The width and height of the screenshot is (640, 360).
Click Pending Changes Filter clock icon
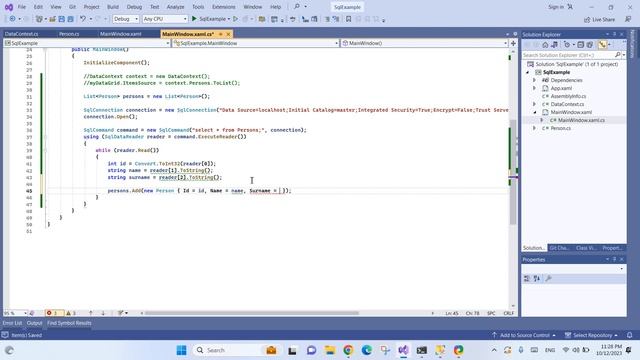567,45
